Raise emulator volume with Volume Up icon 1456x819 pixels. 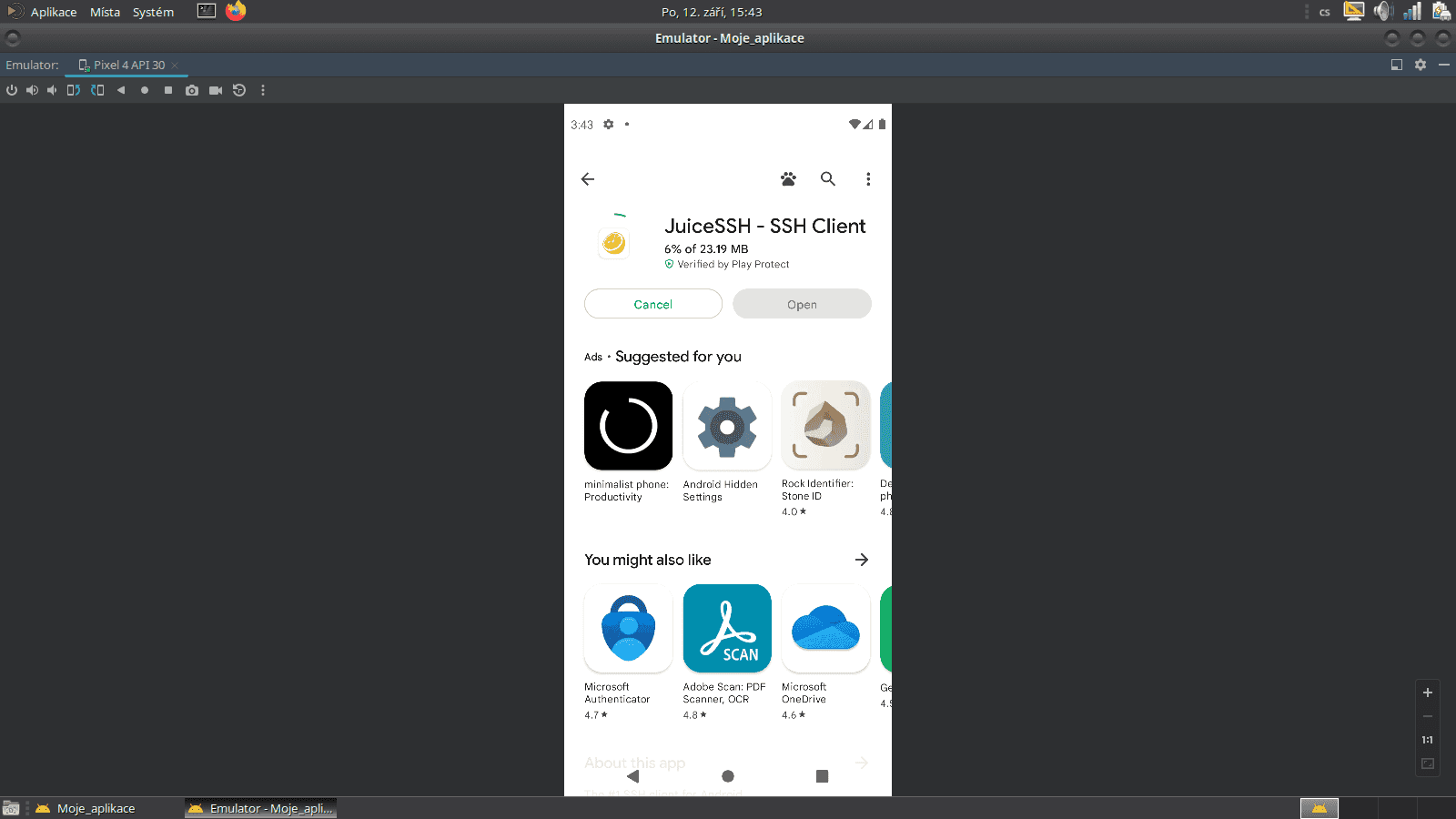pyautogui.click(x=32, y=90)
